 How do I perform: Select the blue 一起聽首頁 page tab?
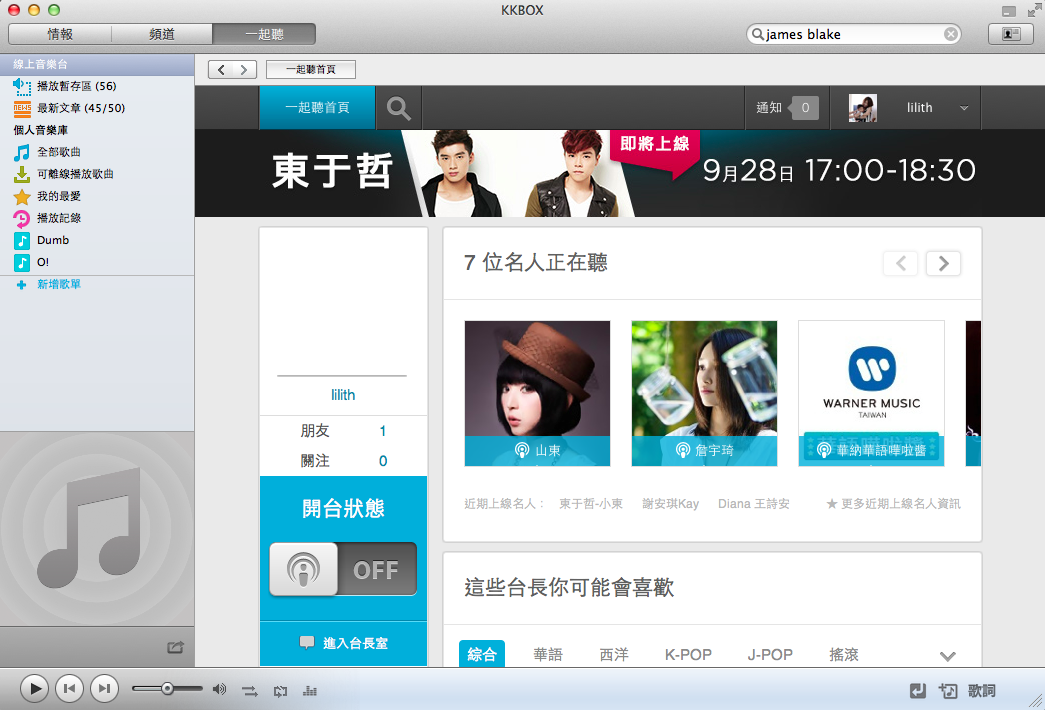click(x=317, y=107)
